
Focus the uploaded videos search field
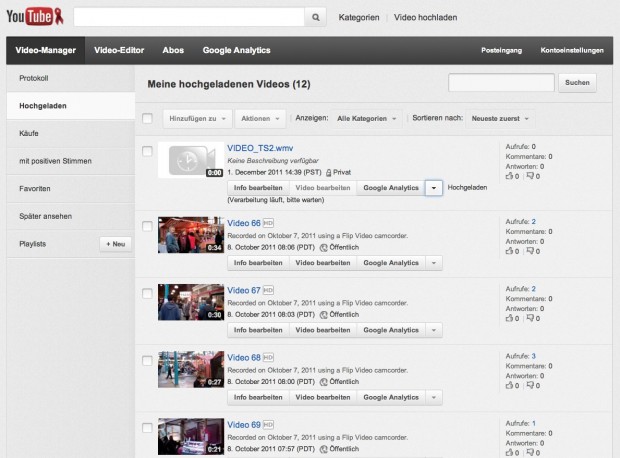pyautogui.click(x=501, y=83)
